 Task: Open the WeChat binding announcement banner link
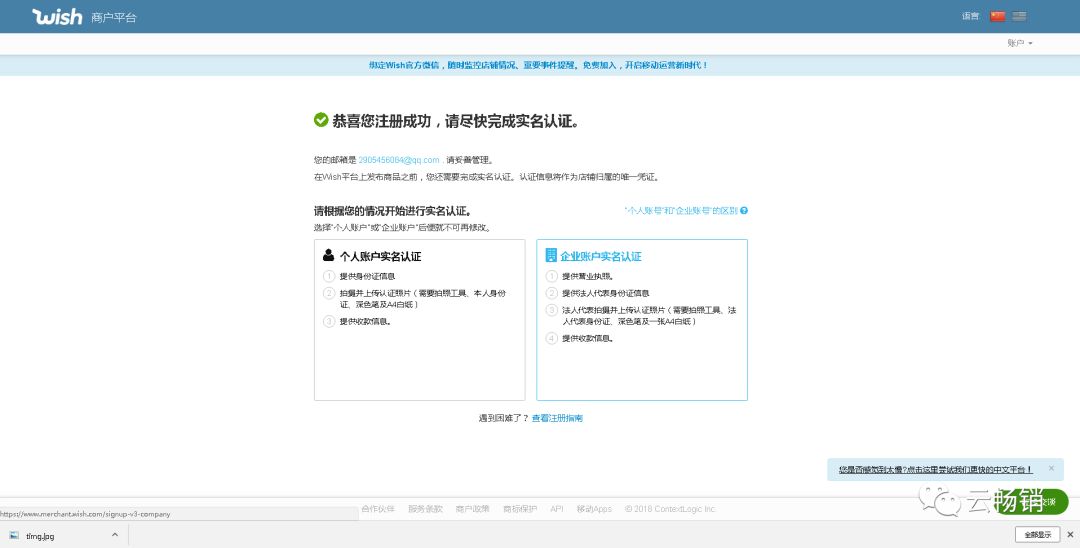click(538, 65)
